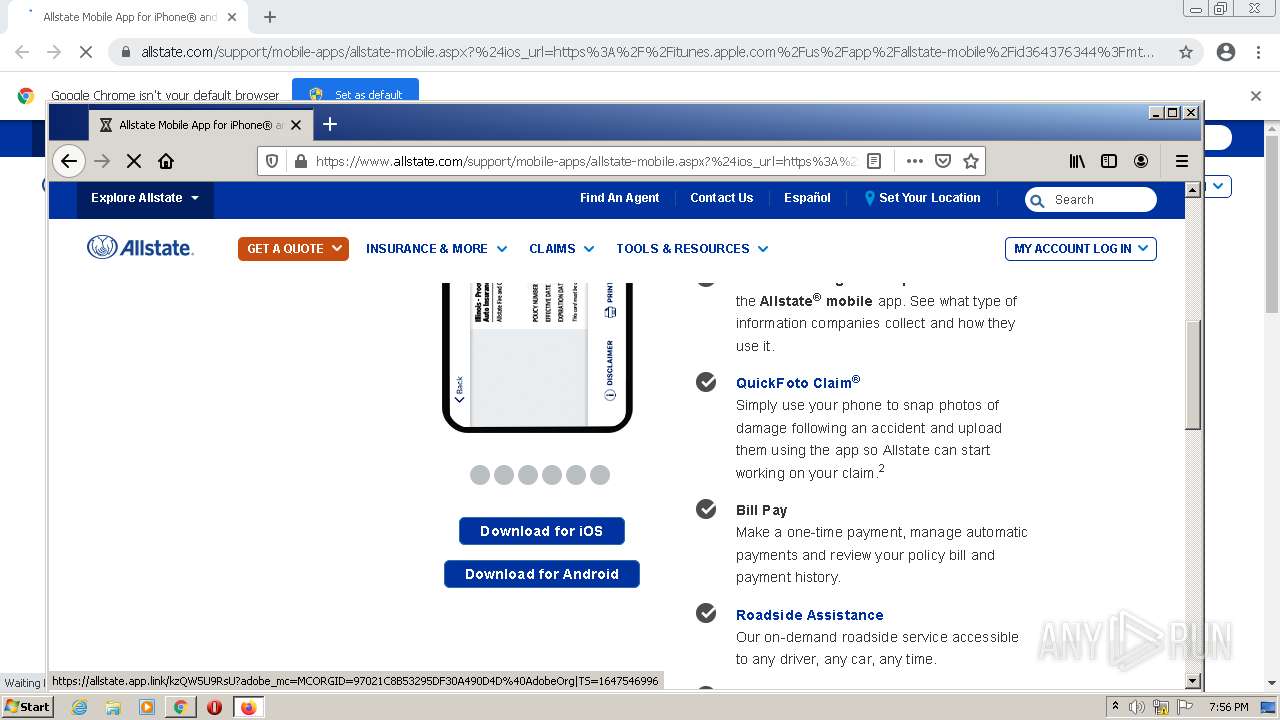This screenshot has width=1280, height=720.
Task: Click Firefox stop loading X button
Action: point(134,161)
